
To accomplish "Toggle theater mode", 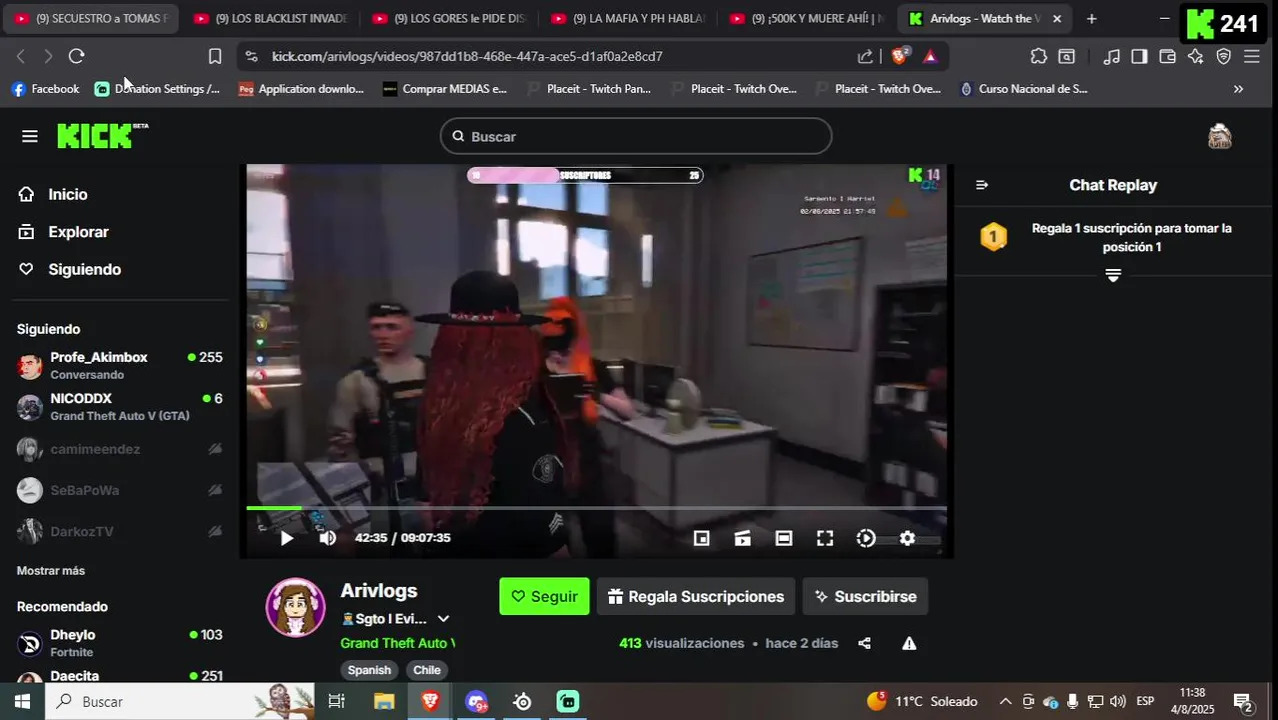I will click(x=784, y=538).
